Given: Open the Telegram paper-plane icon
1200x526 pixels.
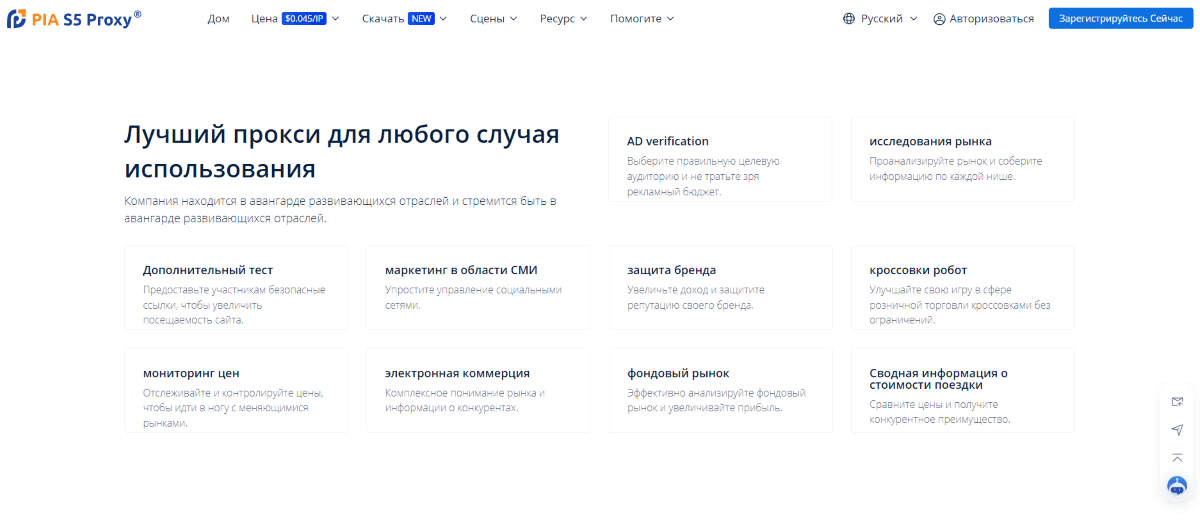Looking at the screenshot, I should tap(1177, 430).
